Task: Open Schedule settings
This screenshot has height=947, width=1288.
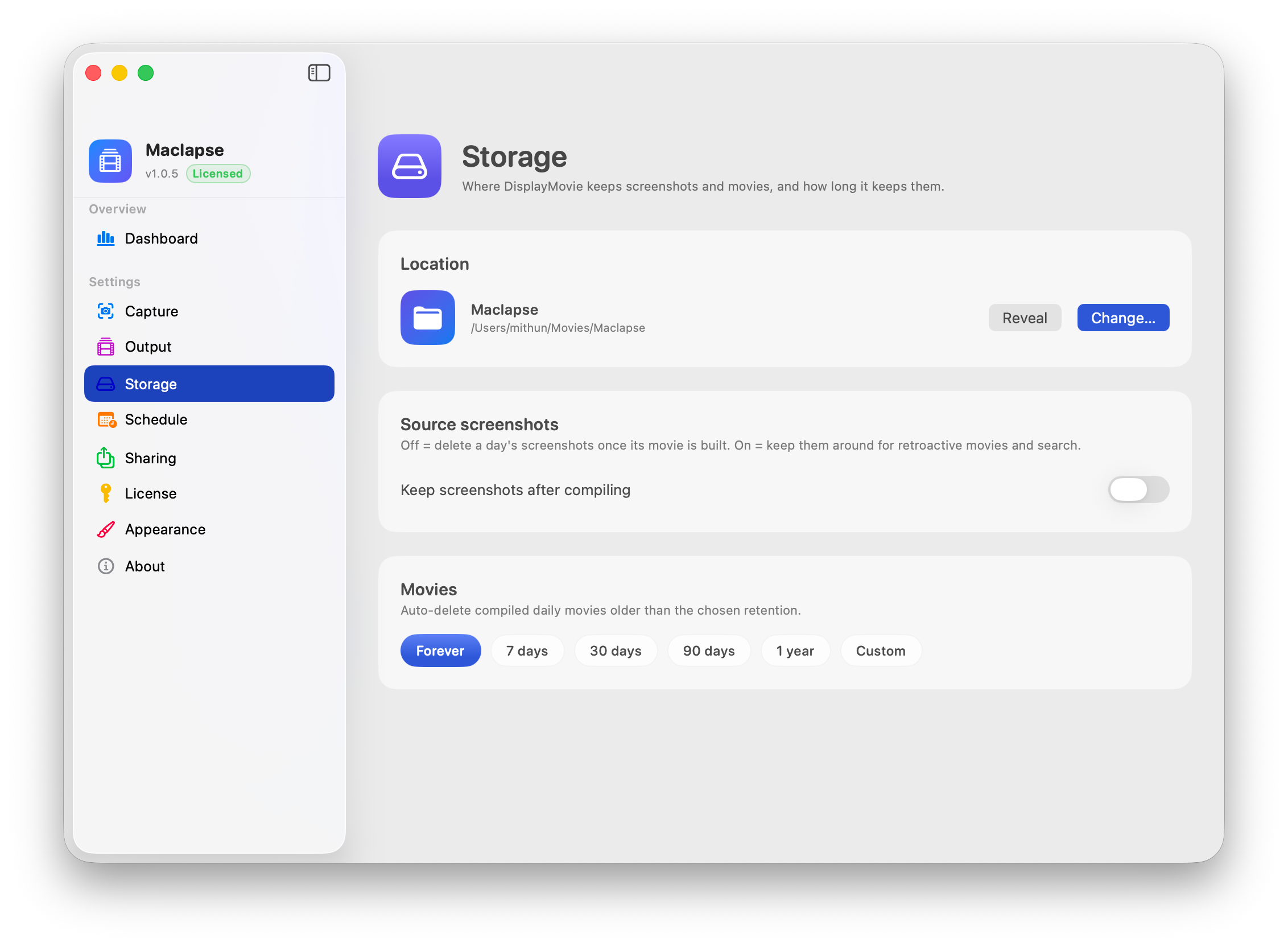Action: pyautogui.click(x=209, y=419)
